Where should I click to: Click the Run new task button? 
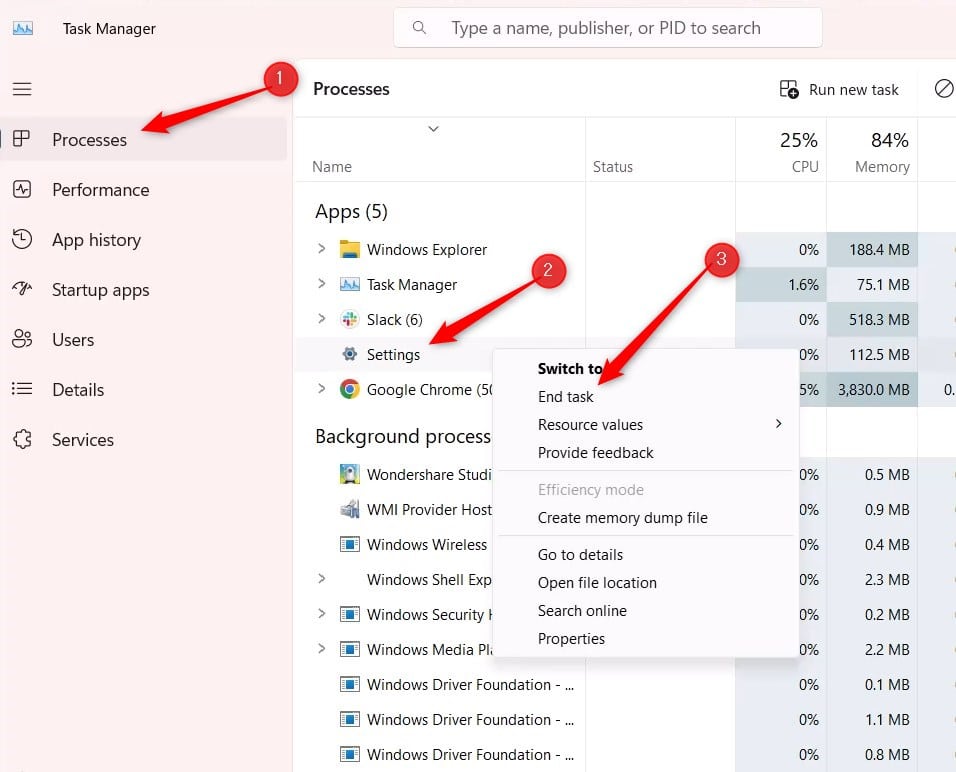tap(839, 90)
